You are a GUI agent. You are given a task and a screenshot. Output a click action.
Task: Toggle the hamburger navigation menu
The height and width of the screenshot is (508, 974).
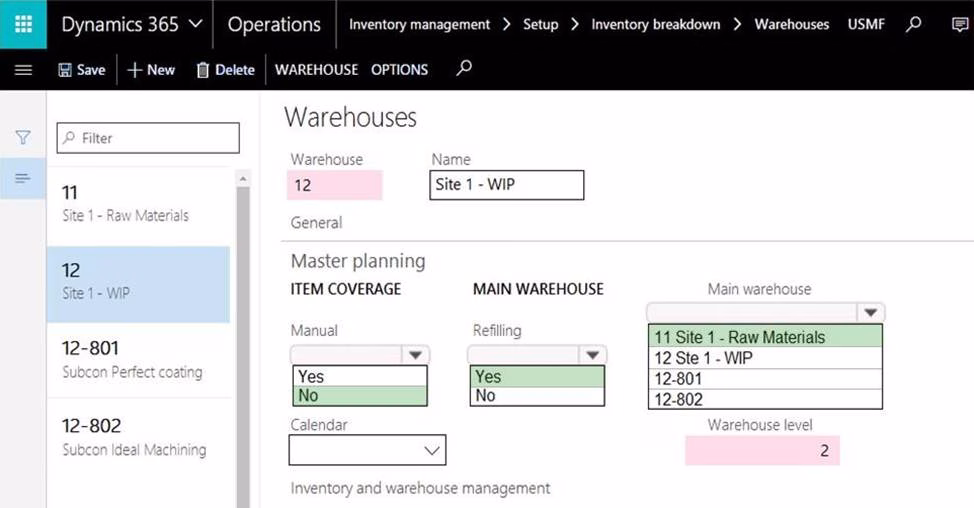pyautogui.click(x=23, y=70)
